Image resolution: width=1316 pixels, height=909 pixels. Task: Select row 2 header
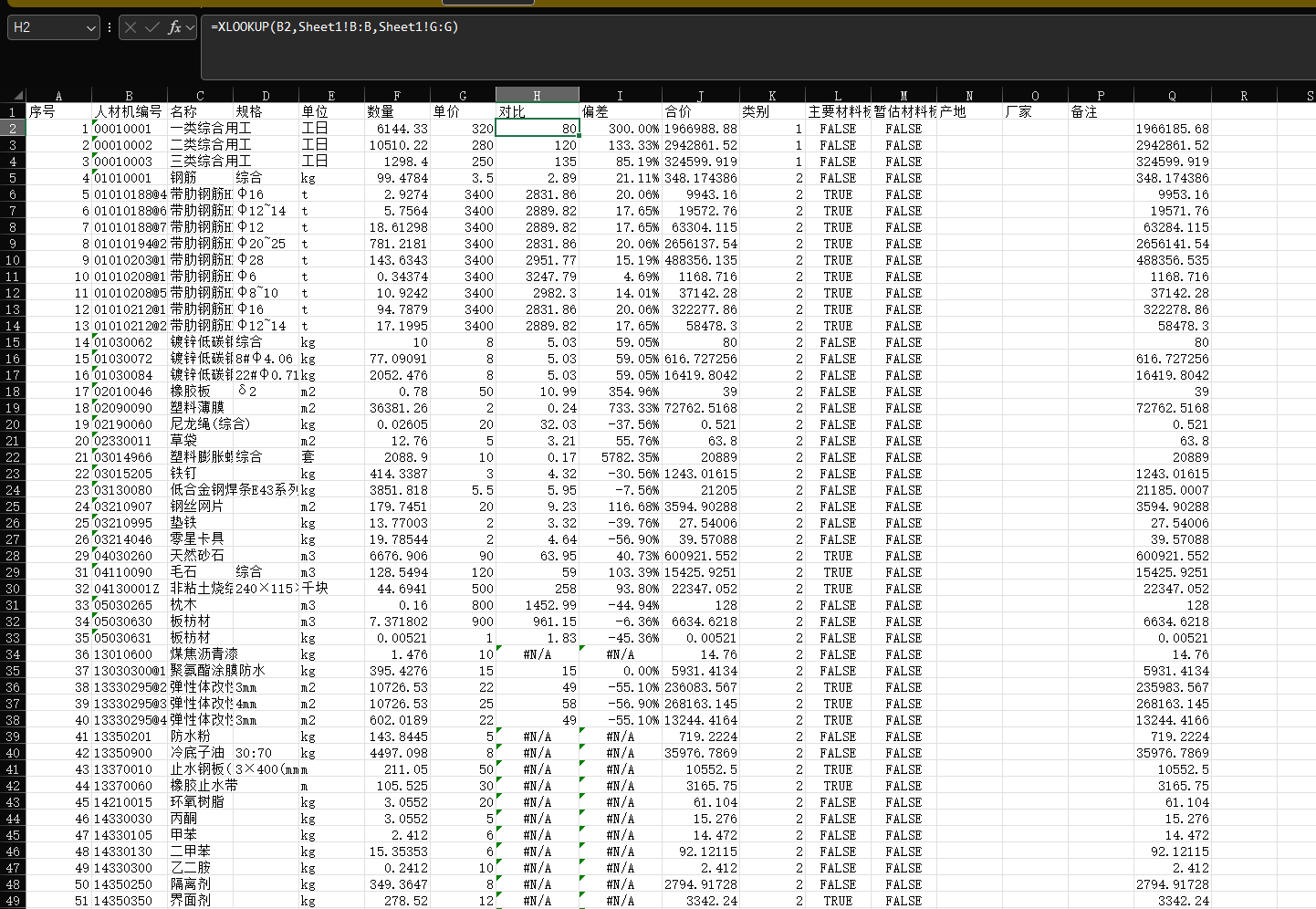pyautogui.click(x=13, y=129)
